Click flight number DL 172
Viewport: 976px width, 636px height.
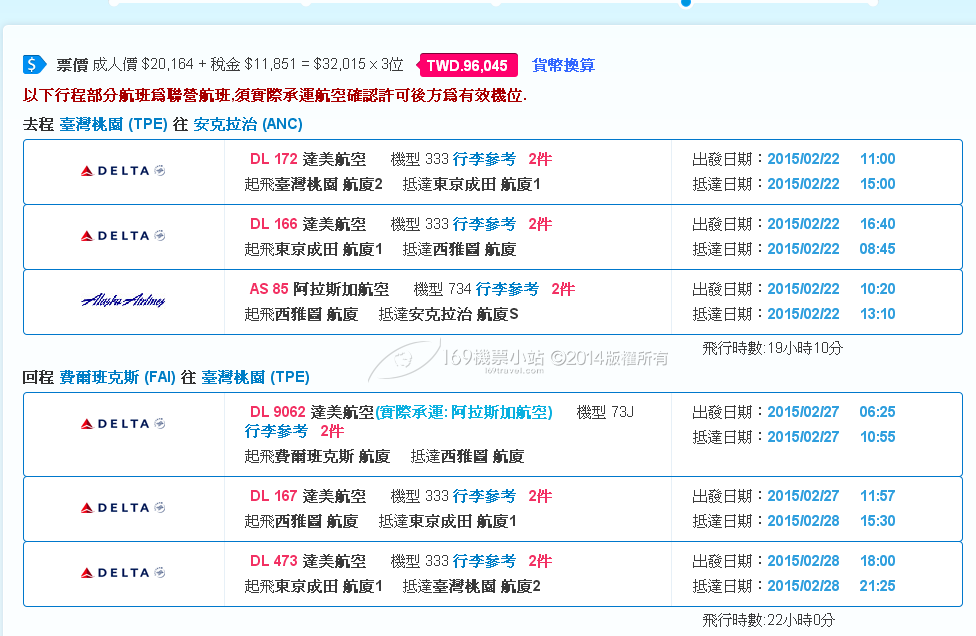click(x=274, y=159)
